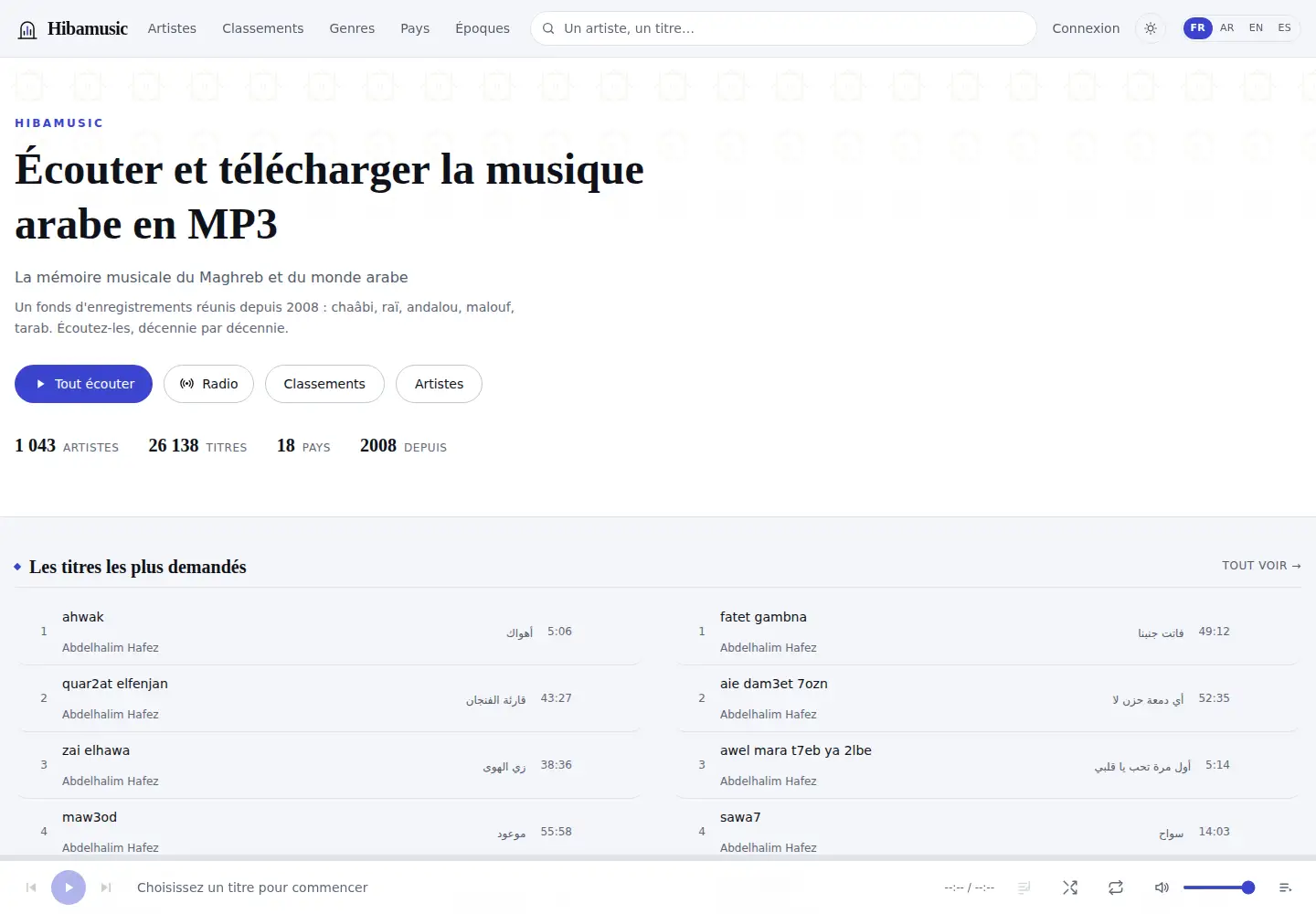Click the 49:12 duration of fatet gambna
The image size is (1316, 914).
[1214, 632]
